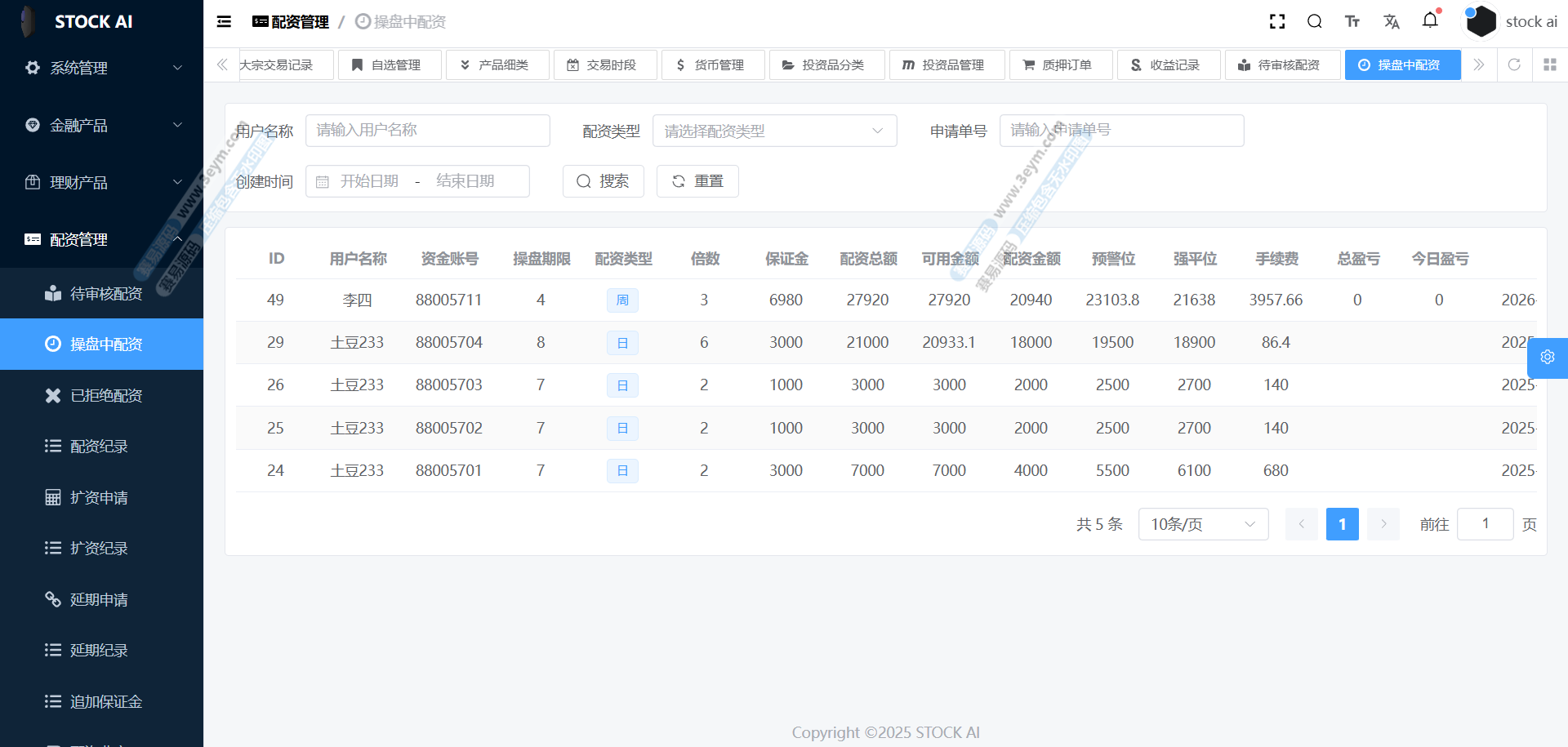Screen dimensions: 1568x747
Task: Expand the 金融产品 sidebar menu
Action: pos(101,125)
